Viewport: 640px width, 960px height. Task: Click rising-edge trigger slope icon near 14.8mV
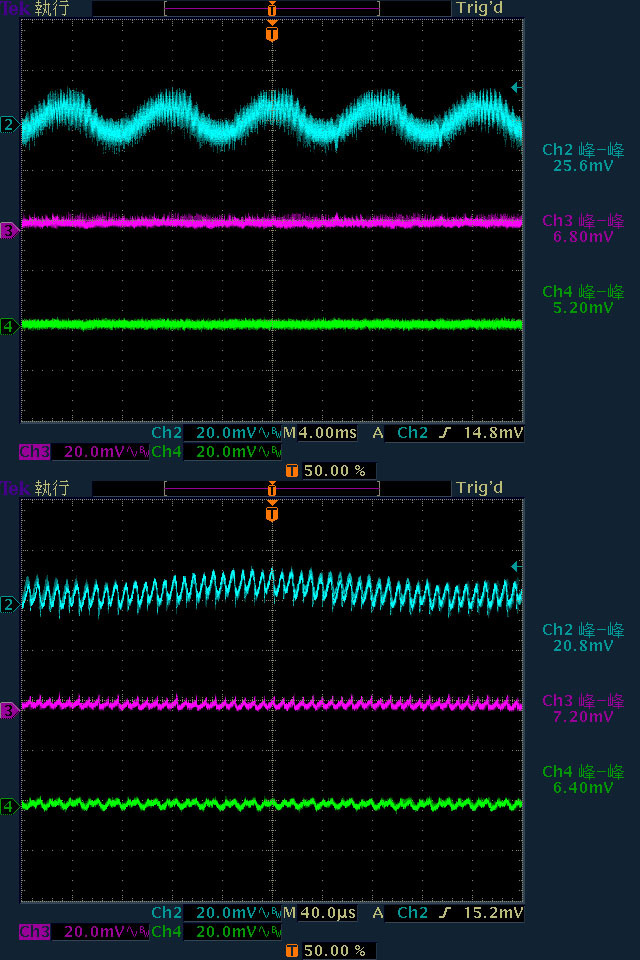tap(445, 433)
